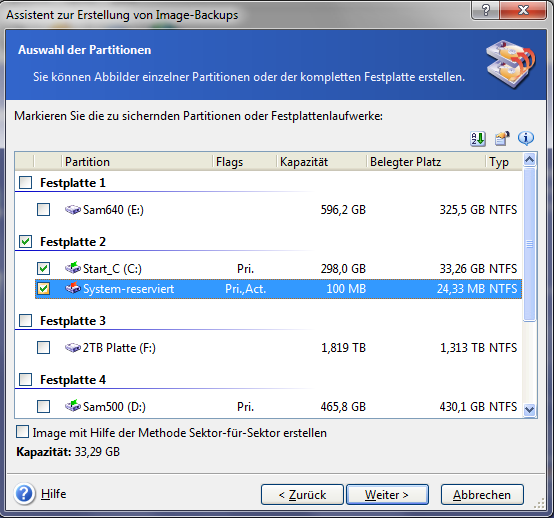
Task: Close the Image-Backup assistant window
Action: [x=523, y=10]
